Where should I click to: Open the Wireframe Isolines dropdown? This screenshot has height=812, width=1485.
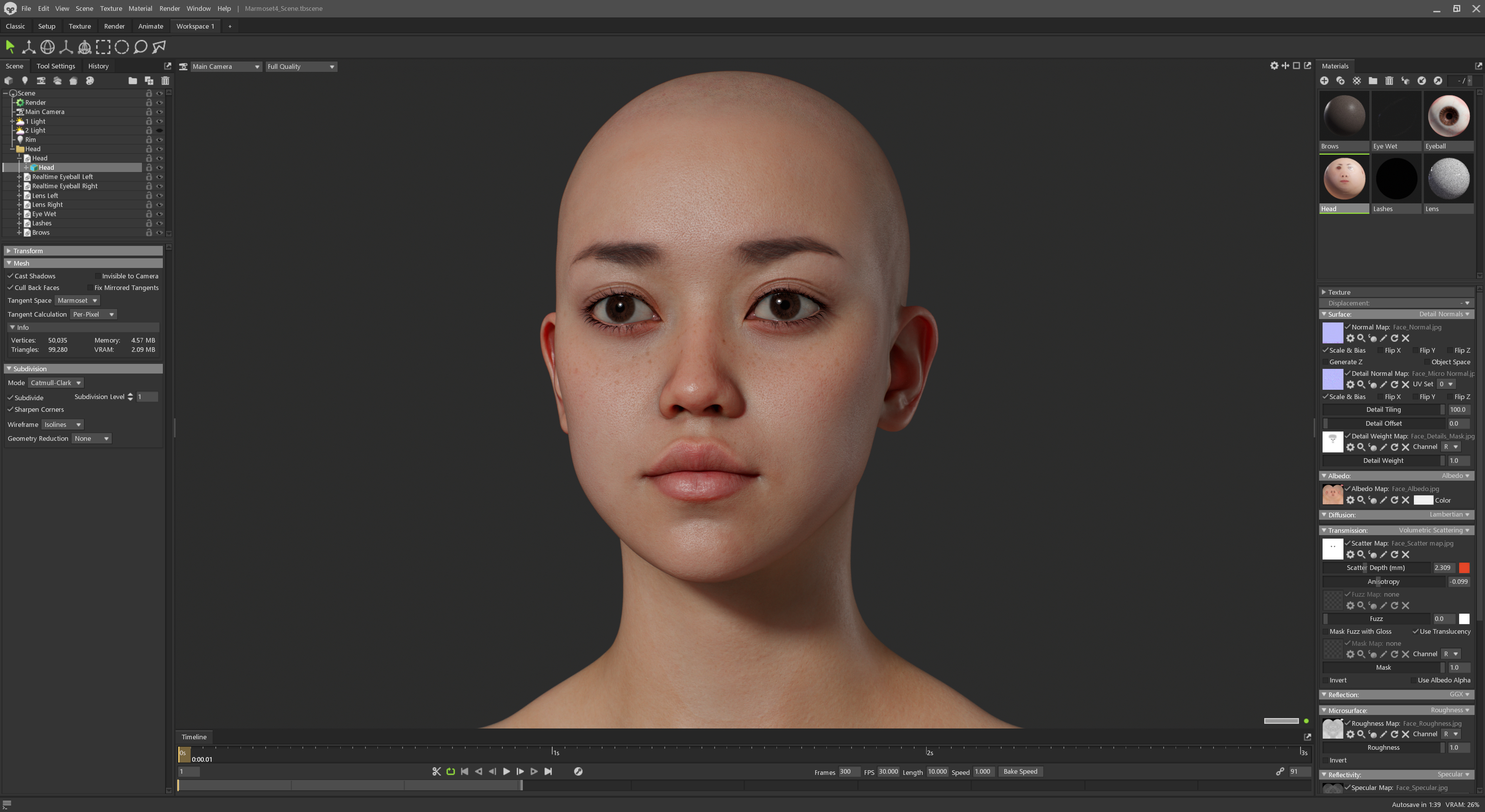[x=62, y=424]
